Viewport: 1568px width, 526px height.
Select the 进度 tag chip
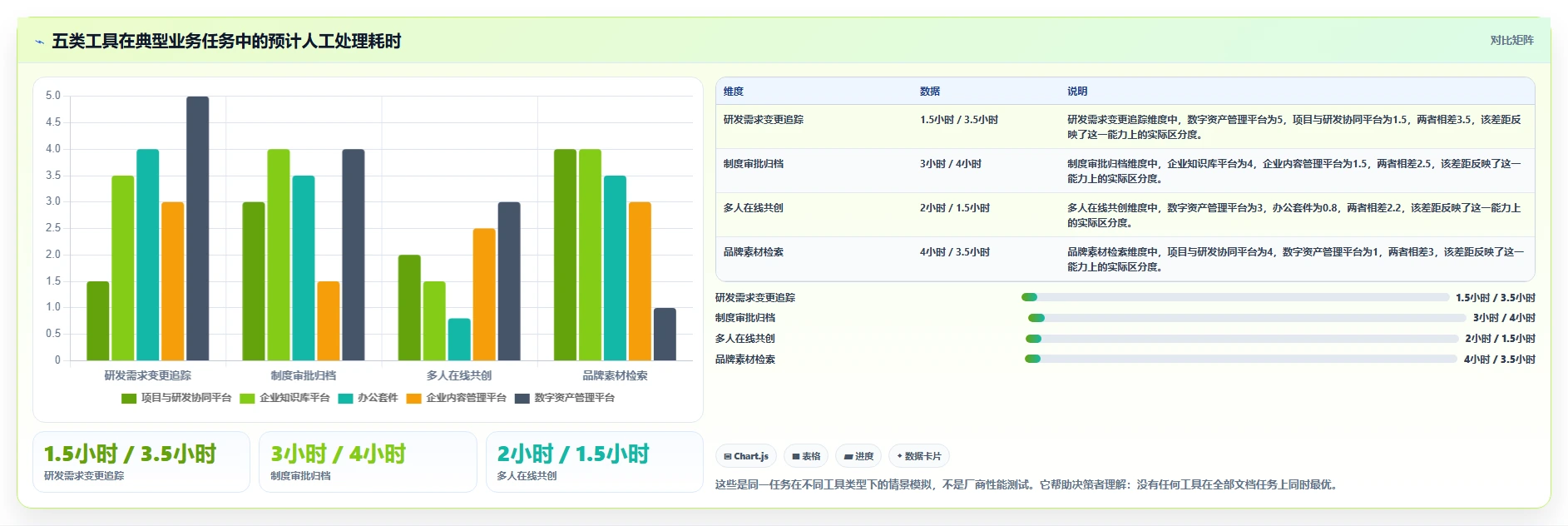[x=858, y=456]
